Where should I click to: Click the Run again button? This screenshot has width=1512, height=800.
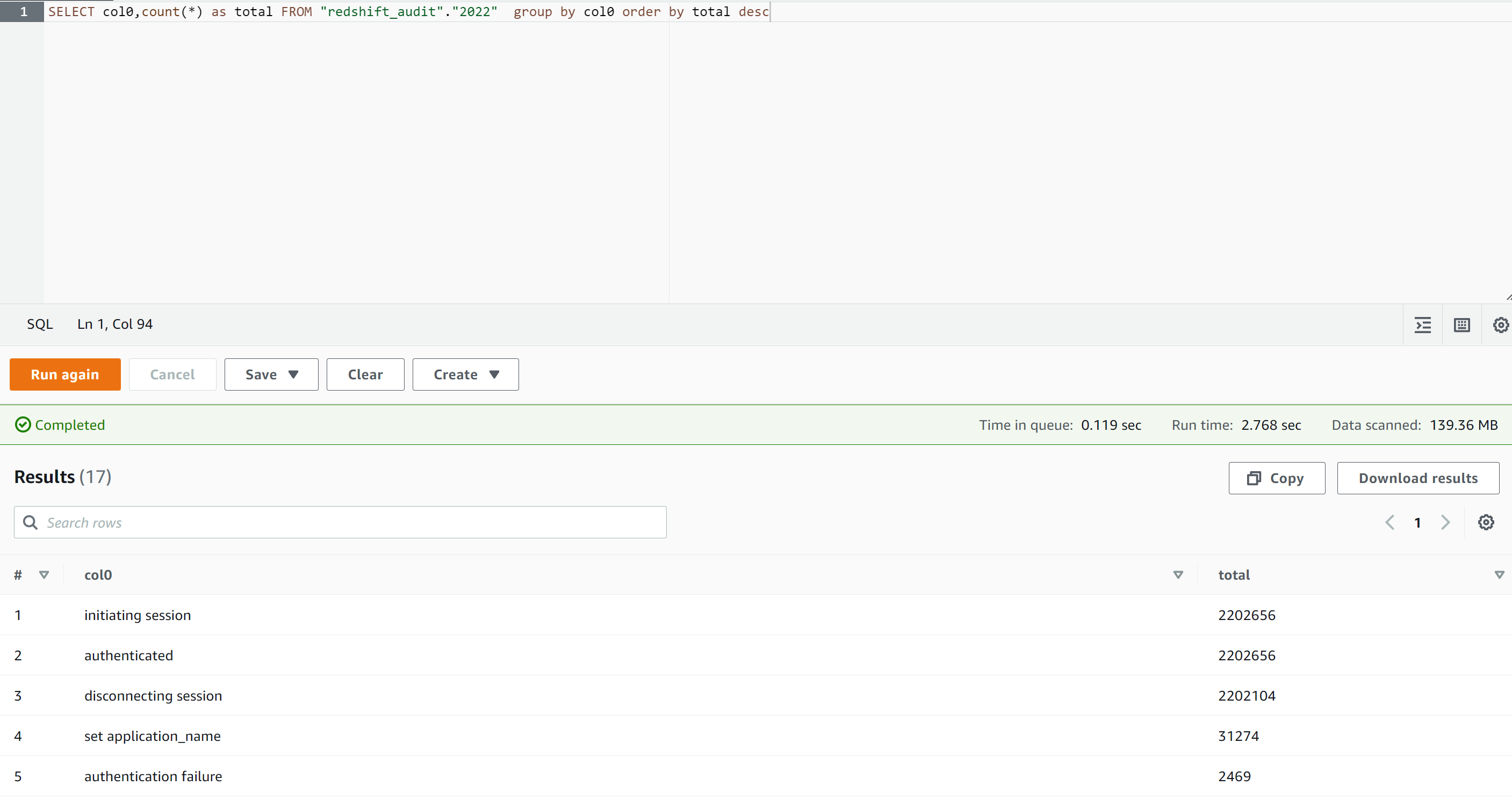pos(64,374)
